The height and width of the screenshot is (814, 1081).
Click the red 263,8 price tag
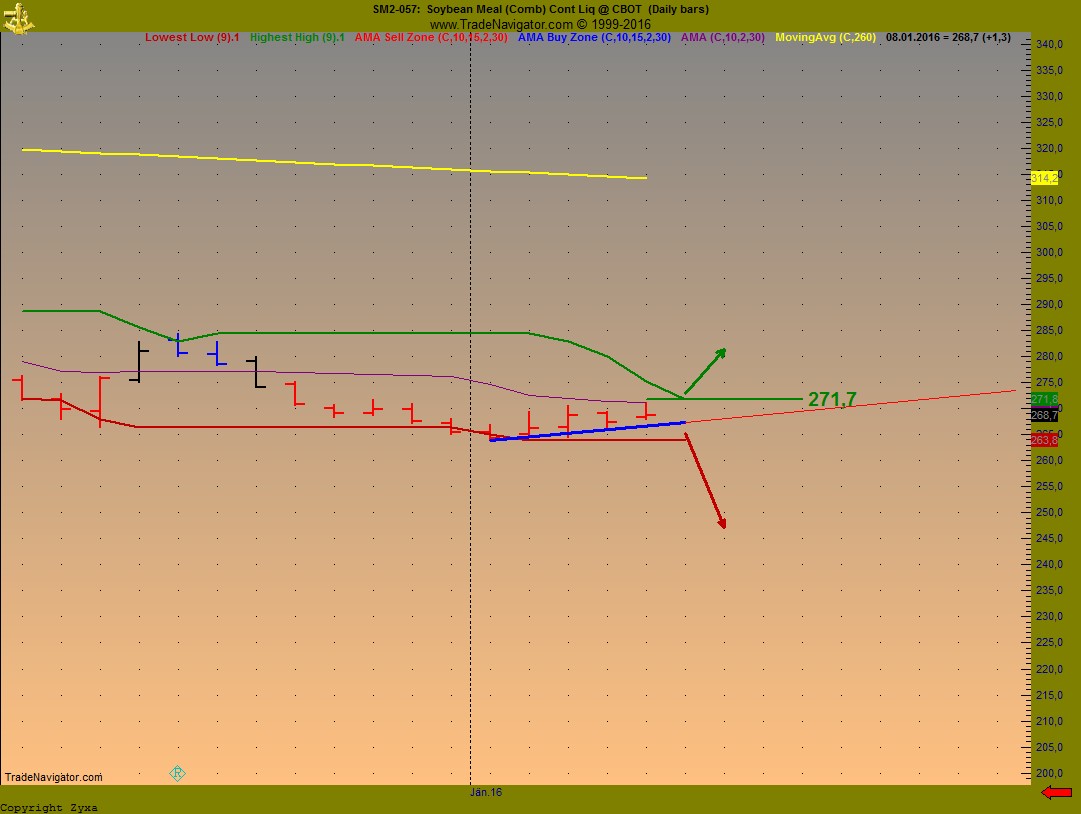tap(1044, 440)
